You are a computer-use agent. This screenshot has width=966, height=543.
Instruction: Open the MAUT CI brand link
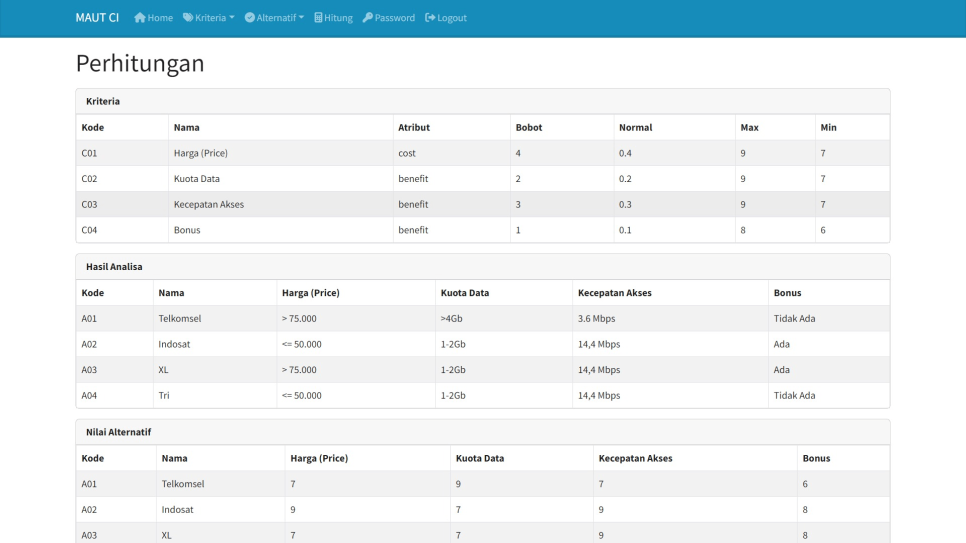[97, 18]
